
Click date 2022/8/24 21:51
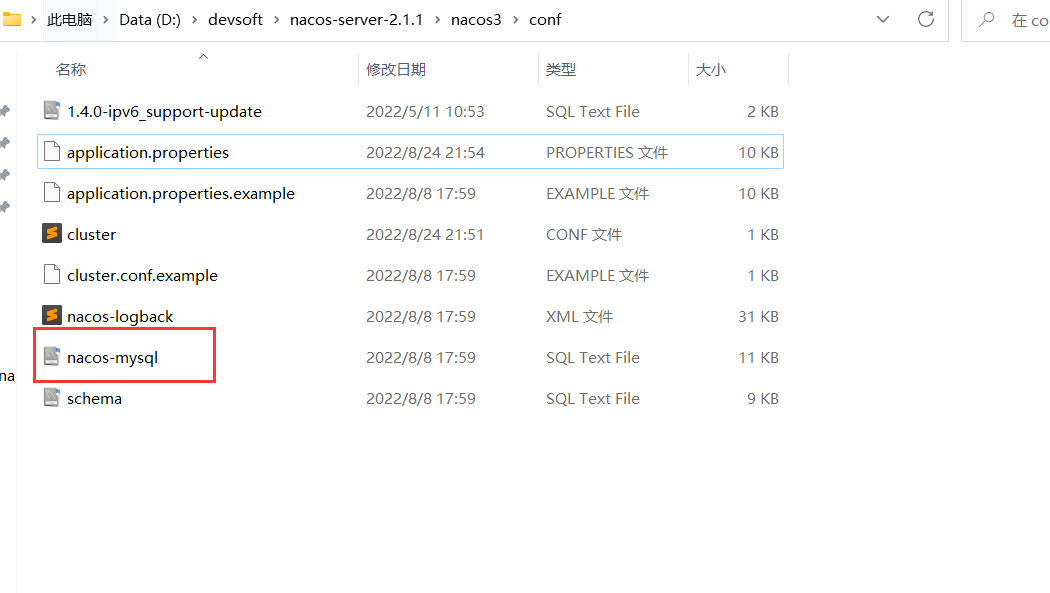(x=425, y=234)
